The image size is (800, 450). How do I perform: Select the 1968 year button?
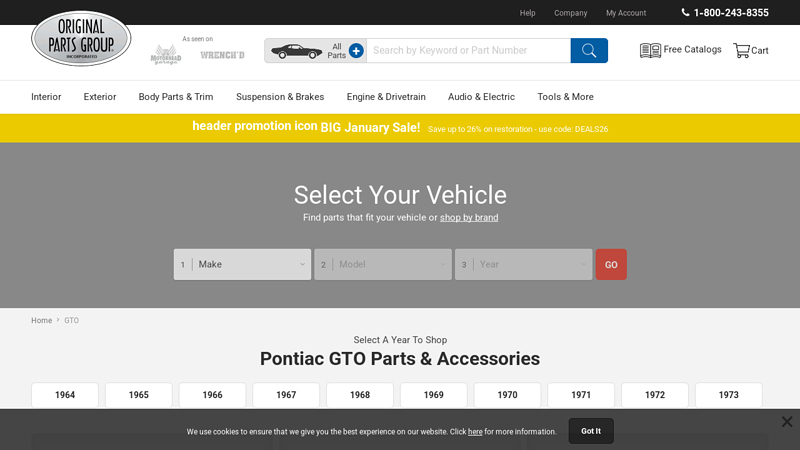pos(360,395)
